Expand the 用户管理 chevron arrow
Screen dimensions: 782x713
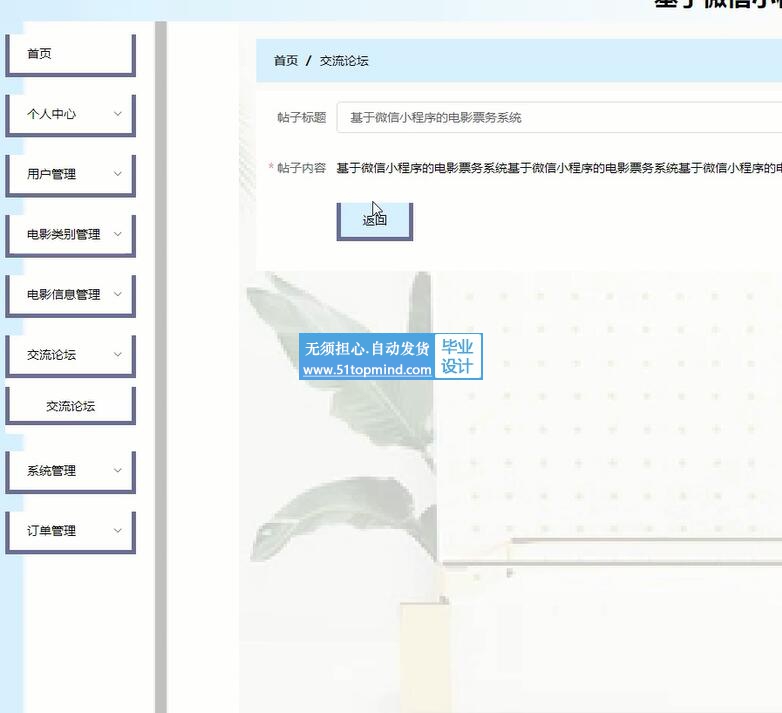click(118, 174)
